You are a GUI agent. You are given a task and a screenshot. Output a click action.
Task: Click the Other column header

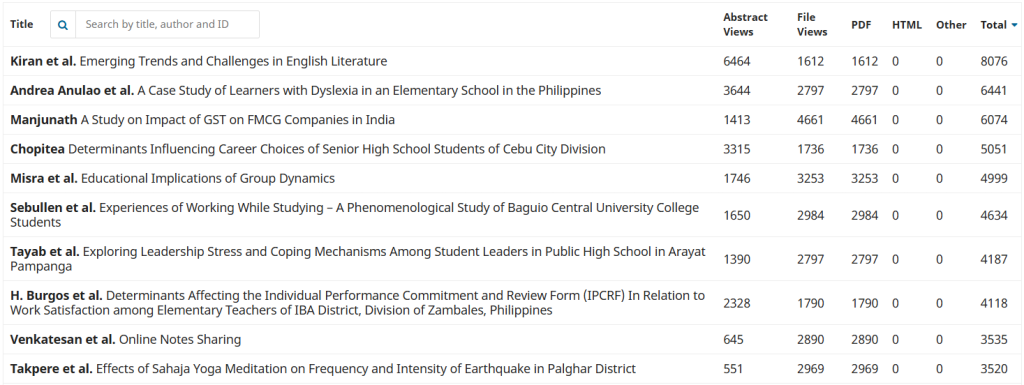pos(950,25)
